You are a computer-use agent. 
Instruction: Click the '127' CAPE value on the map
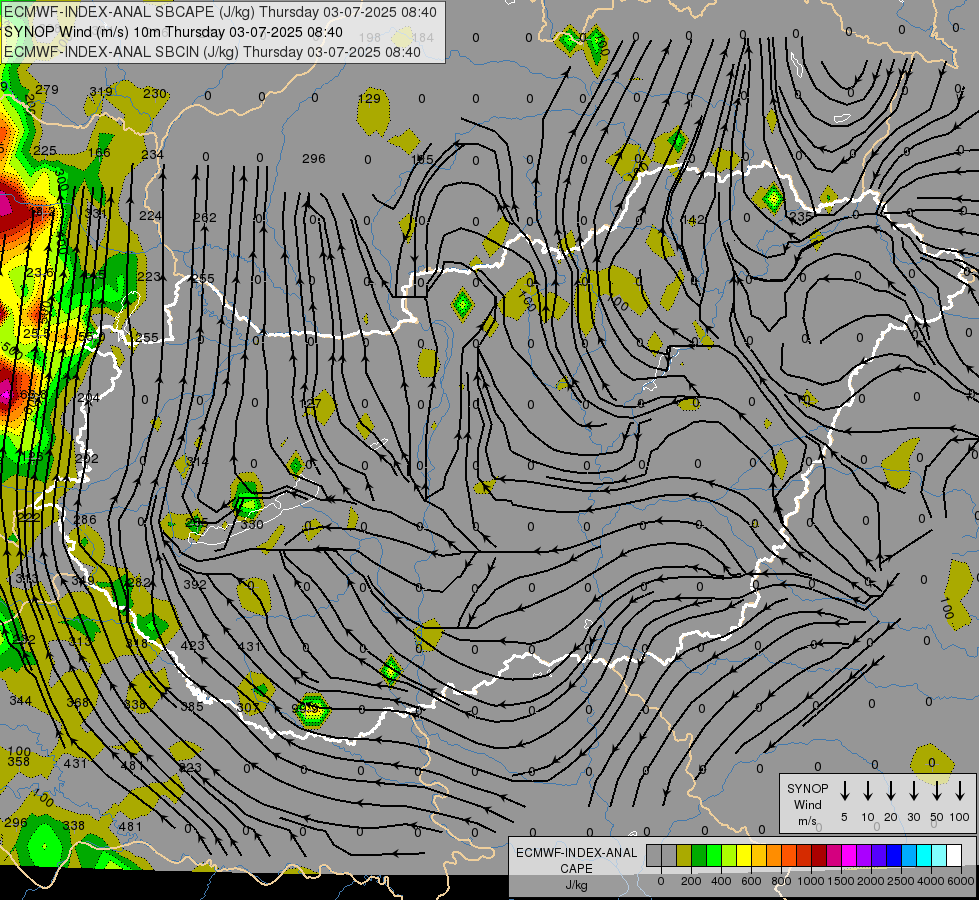[x=310, y=403]
